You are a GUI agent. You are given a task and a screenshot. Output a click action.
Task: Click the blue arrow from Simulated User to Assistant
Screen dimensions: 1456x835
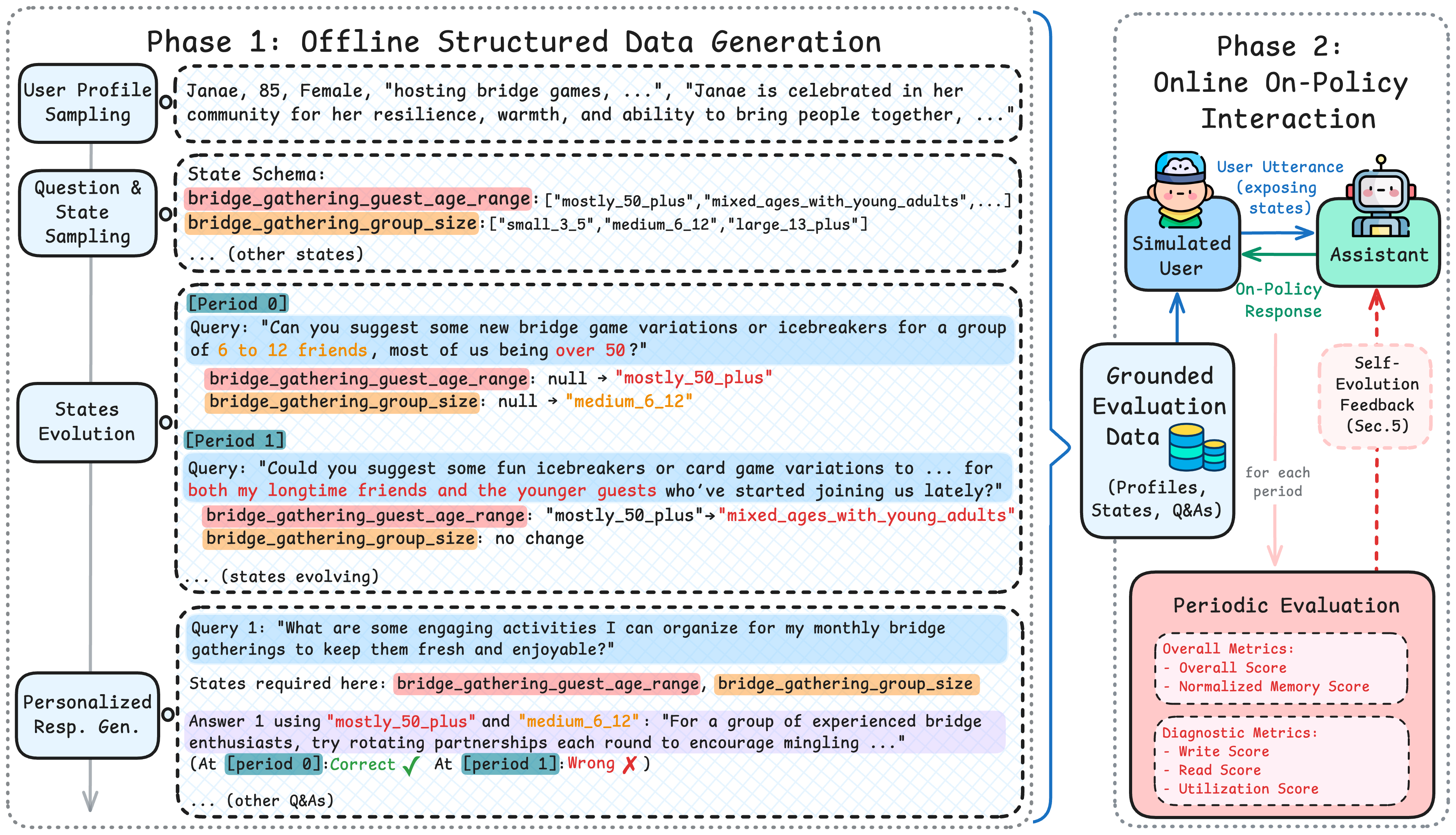point(1278,233)
